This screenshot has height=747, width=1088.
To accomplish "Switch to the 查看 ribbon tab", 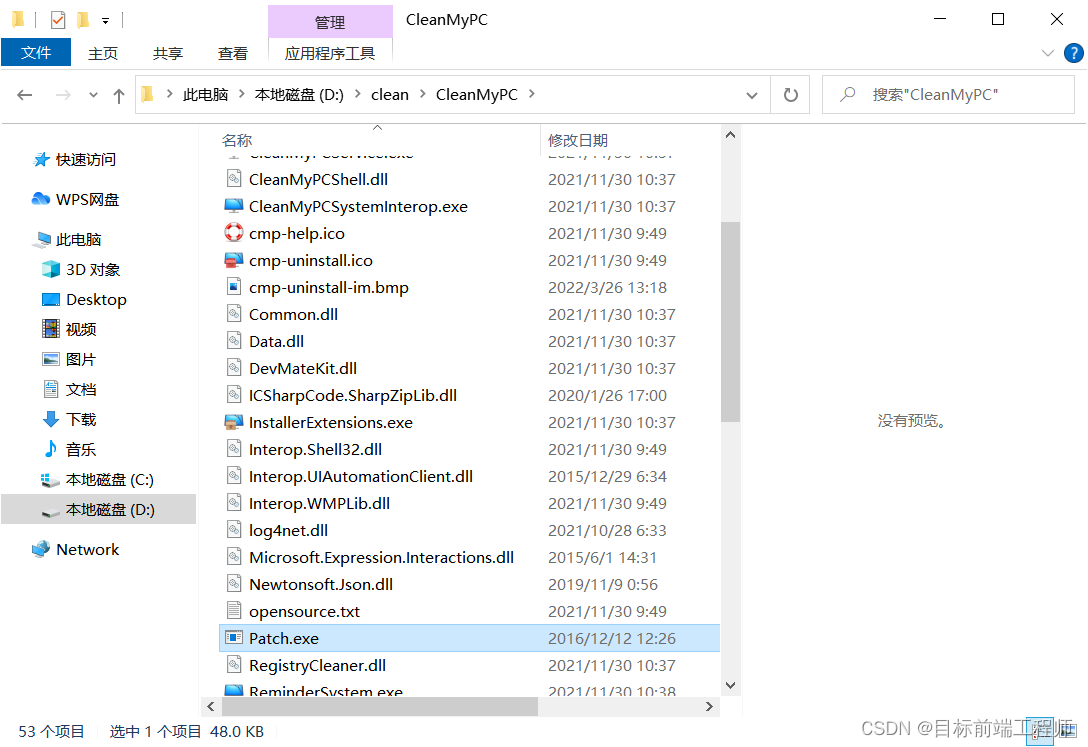I will click(x=232, y=53).
